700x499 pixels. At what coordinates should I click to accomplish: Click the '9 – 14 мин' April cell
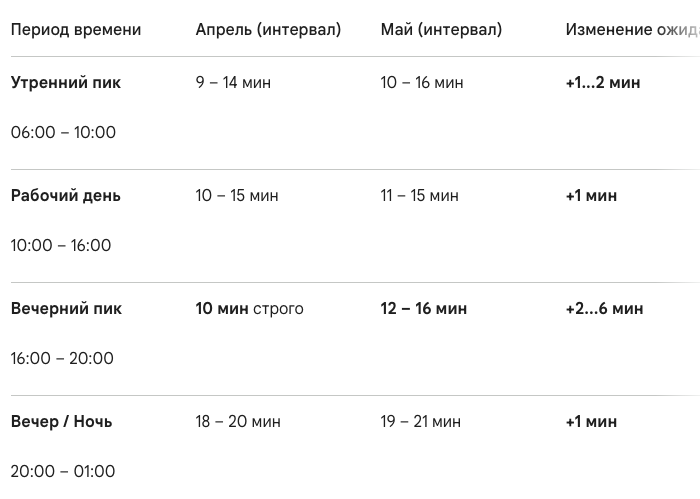tap(233, 83)
